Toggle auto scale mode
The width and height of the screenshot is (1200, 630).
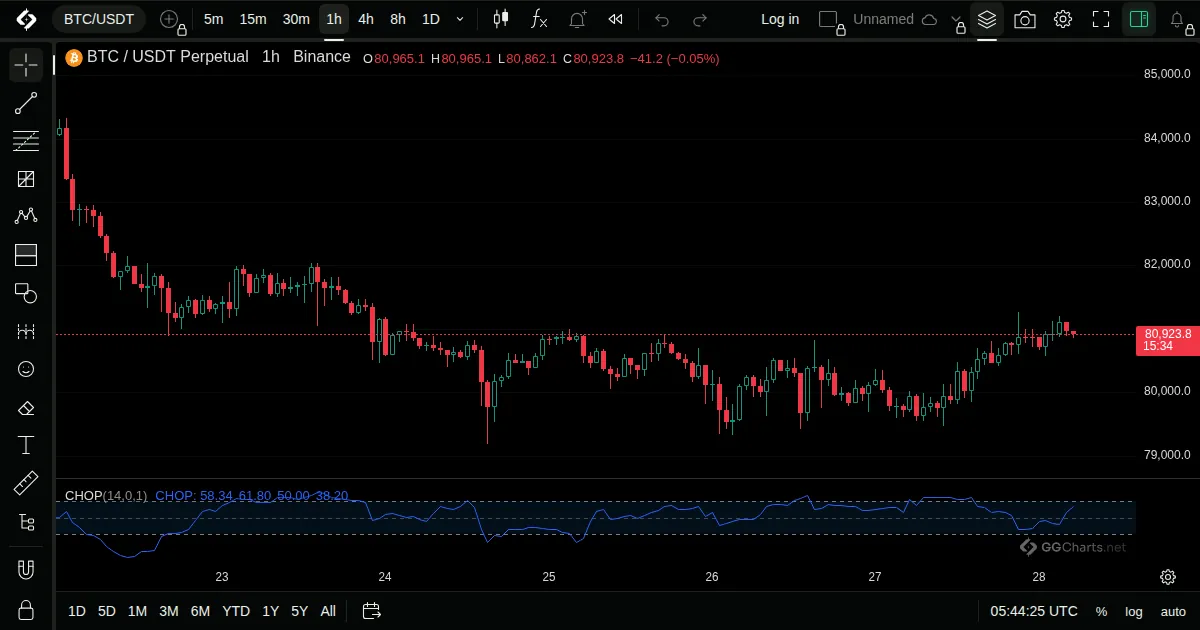click(x=1173, y=611)
